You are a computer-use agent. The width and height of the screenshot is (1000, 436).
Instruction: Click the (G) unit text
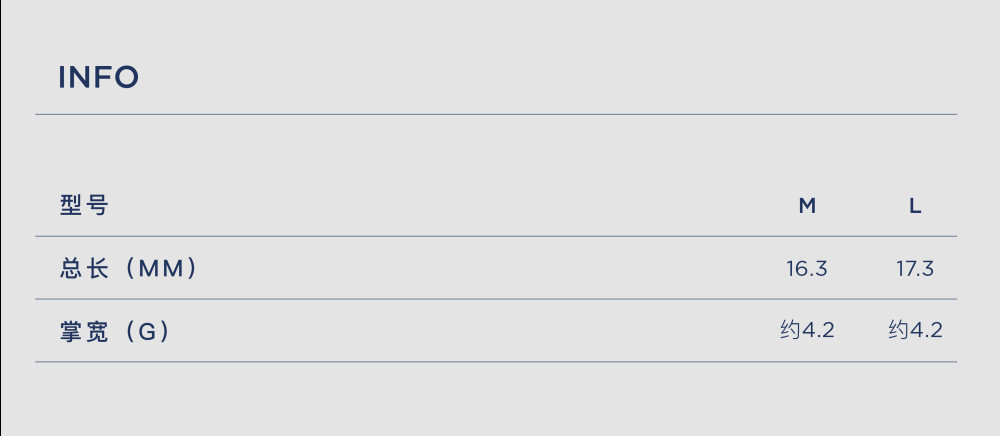point(147,331)
